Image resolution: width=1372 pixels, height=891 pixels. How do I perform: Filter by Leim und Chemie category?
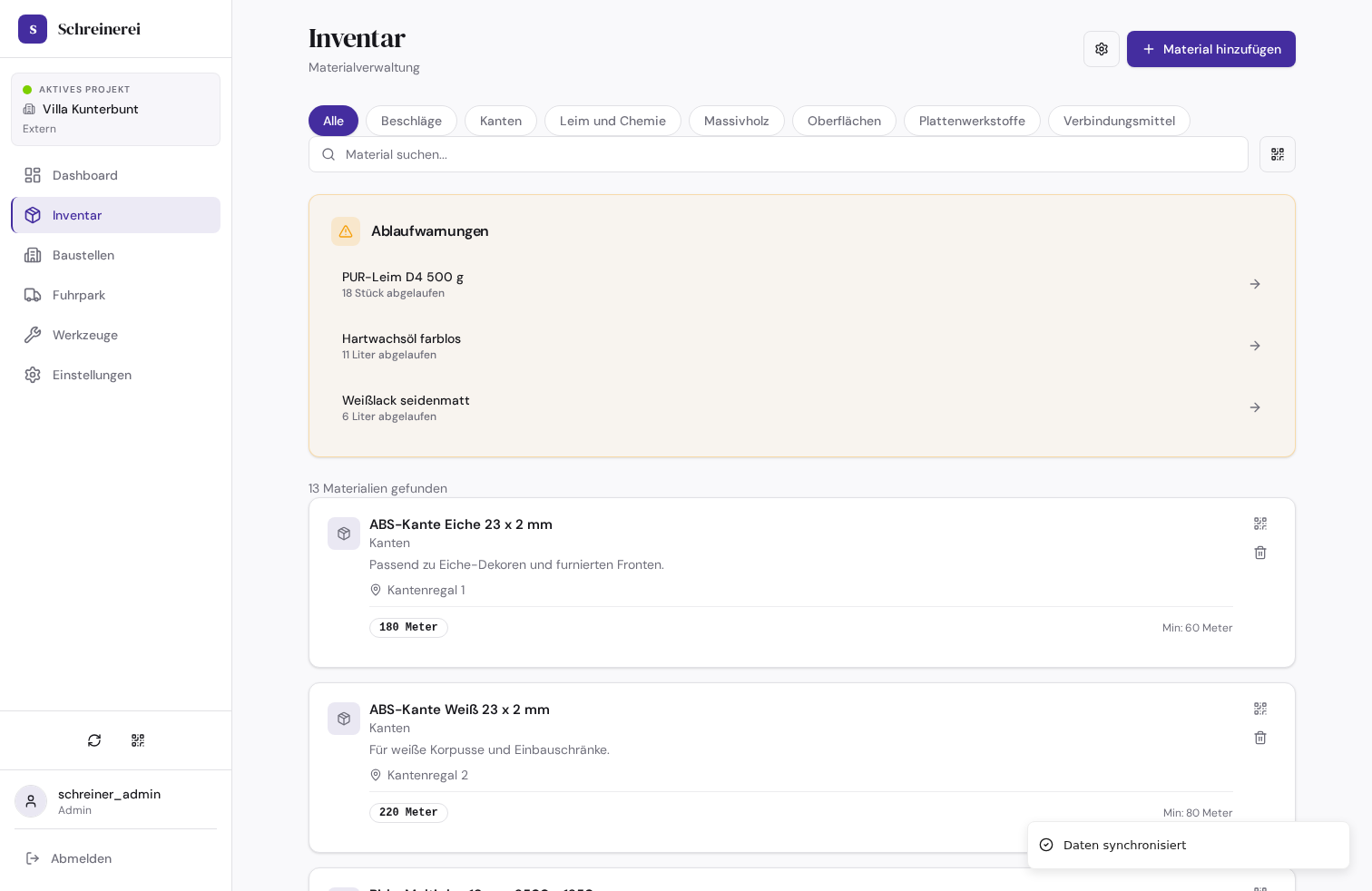pyautogui.click(x=612, y=121)
